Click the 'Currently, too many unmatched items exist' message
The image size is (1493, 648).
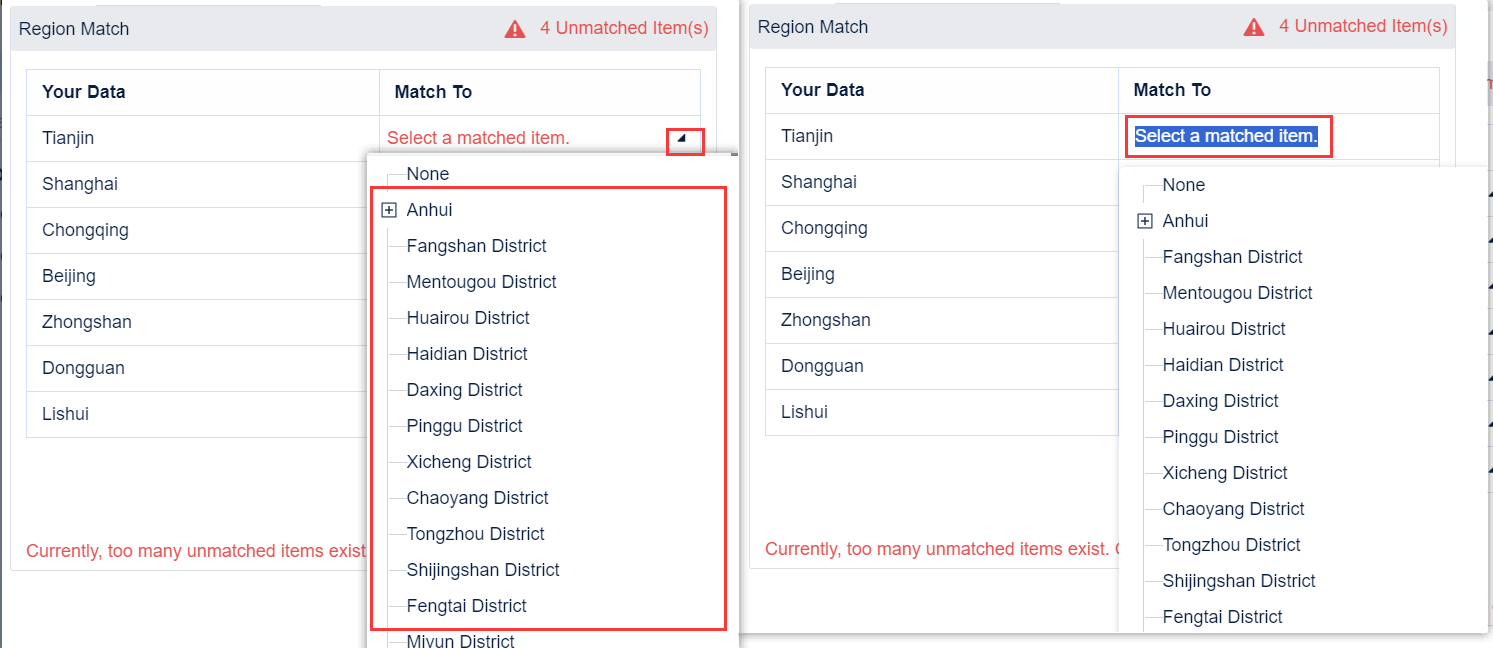click(196, 551)
